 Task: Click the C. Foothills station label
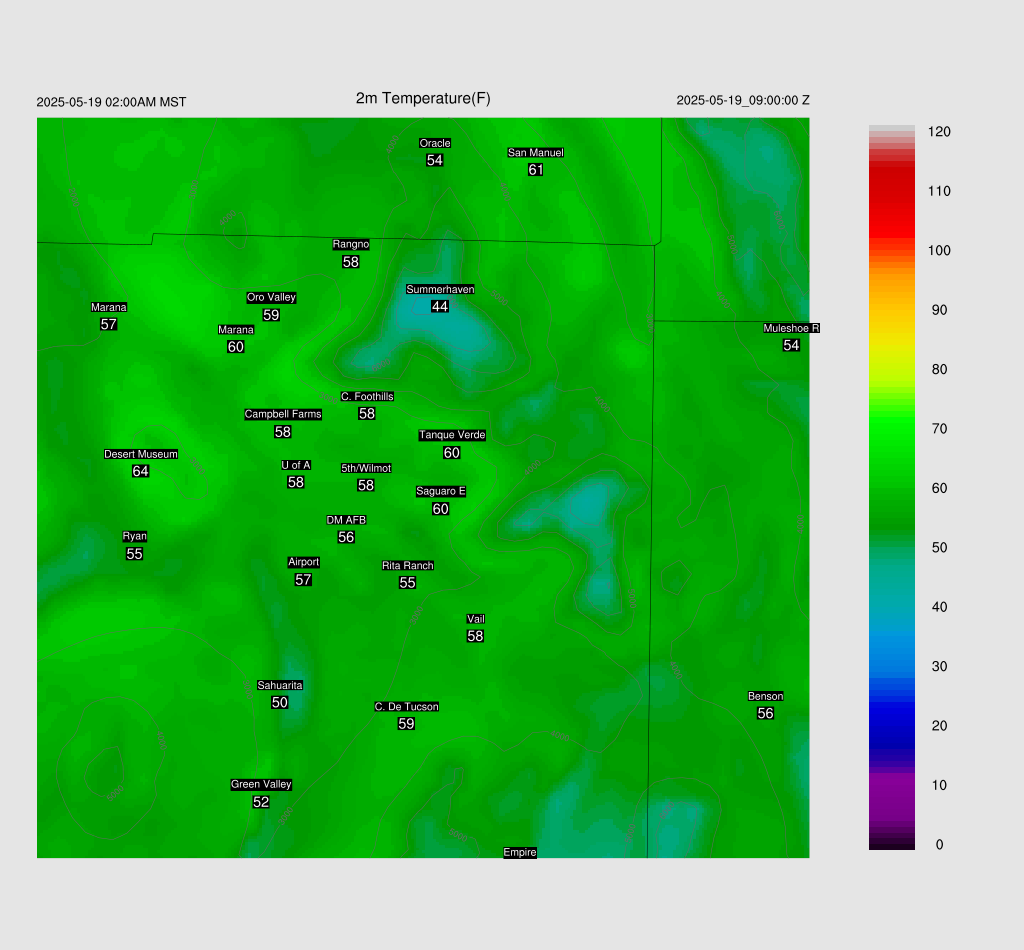tap(367, 396)
